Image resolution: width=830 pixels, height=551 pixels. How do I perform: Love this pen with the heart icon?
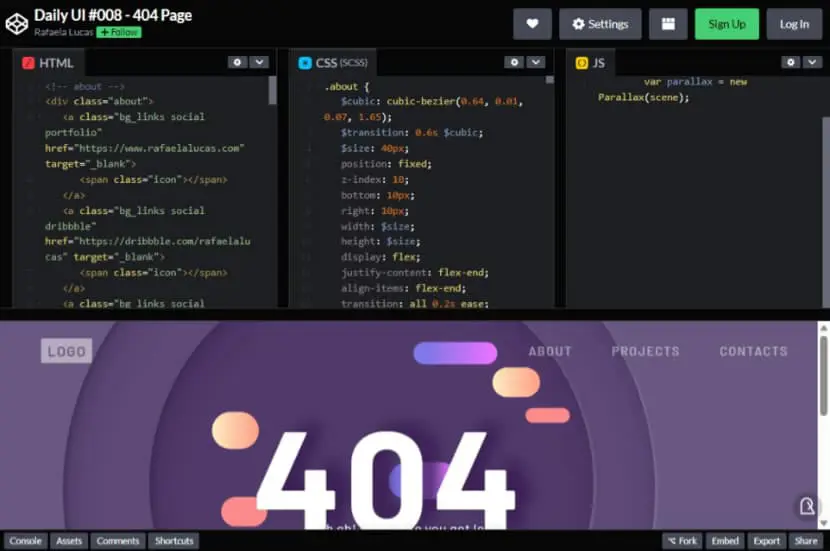click(x=532, y=24)
